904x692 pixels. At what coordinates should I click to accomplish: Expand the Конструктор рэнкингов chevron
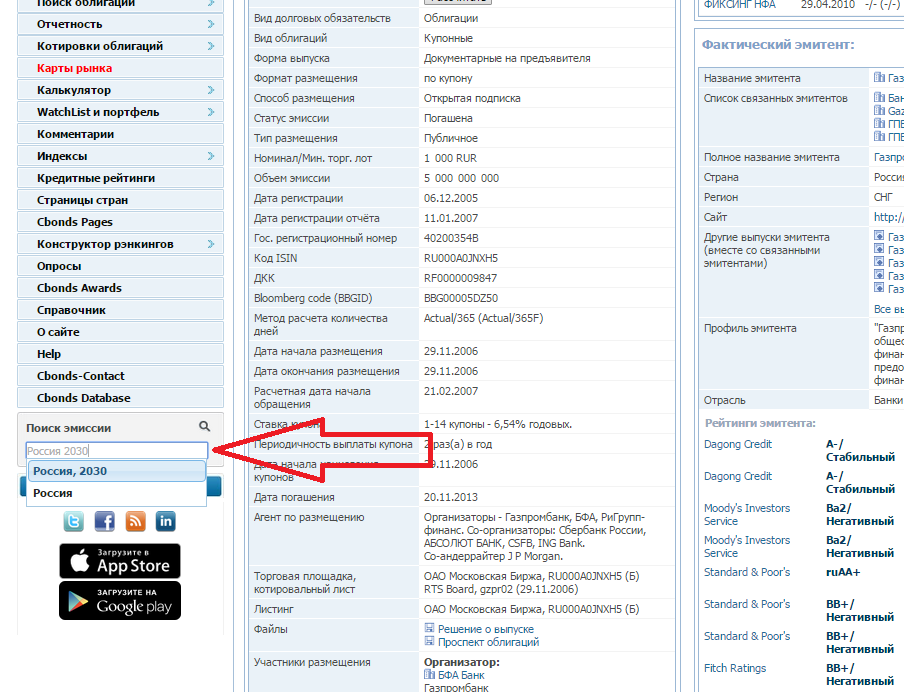(211, 244)
